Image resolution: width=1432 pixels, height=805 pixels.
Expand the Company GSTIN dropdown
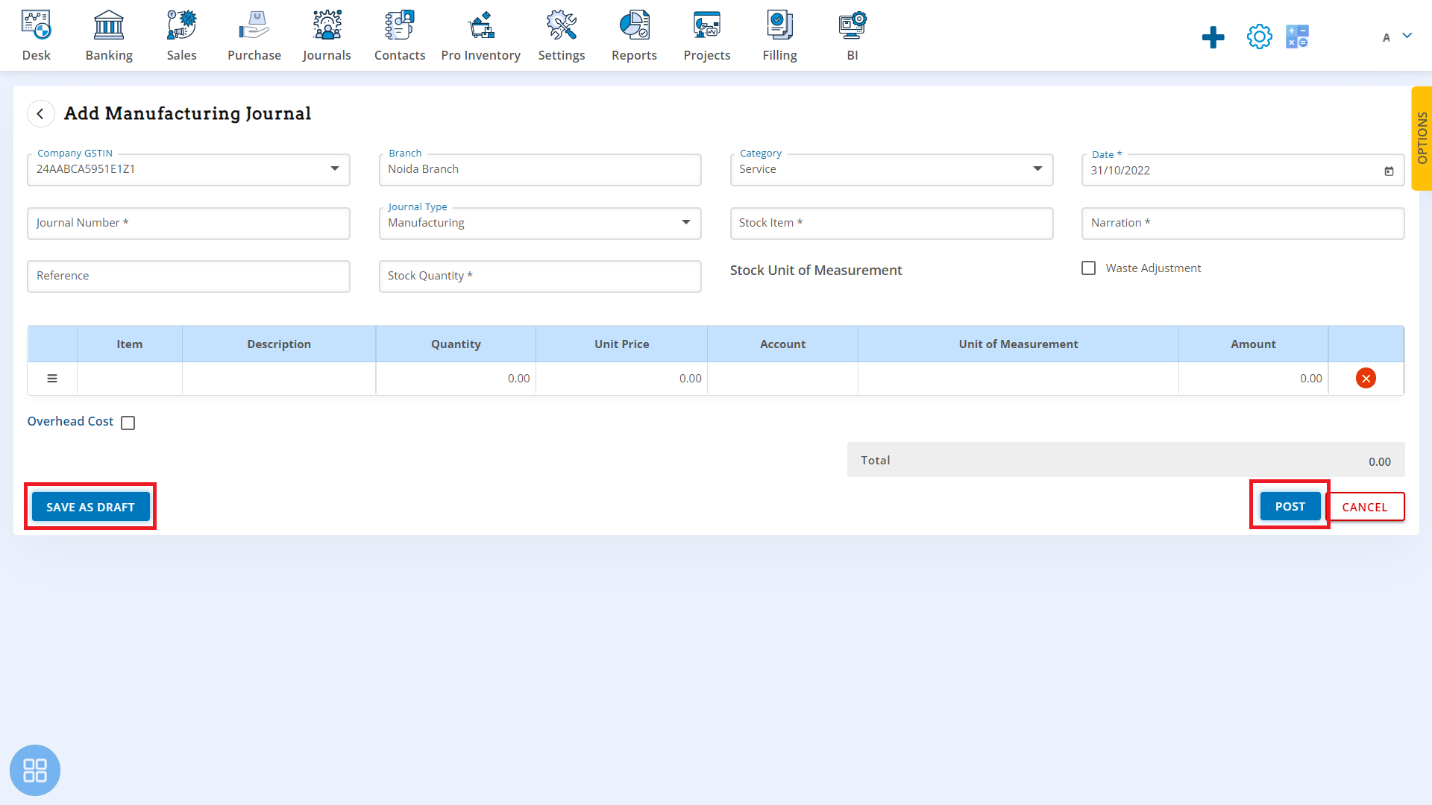coord(335,169)
